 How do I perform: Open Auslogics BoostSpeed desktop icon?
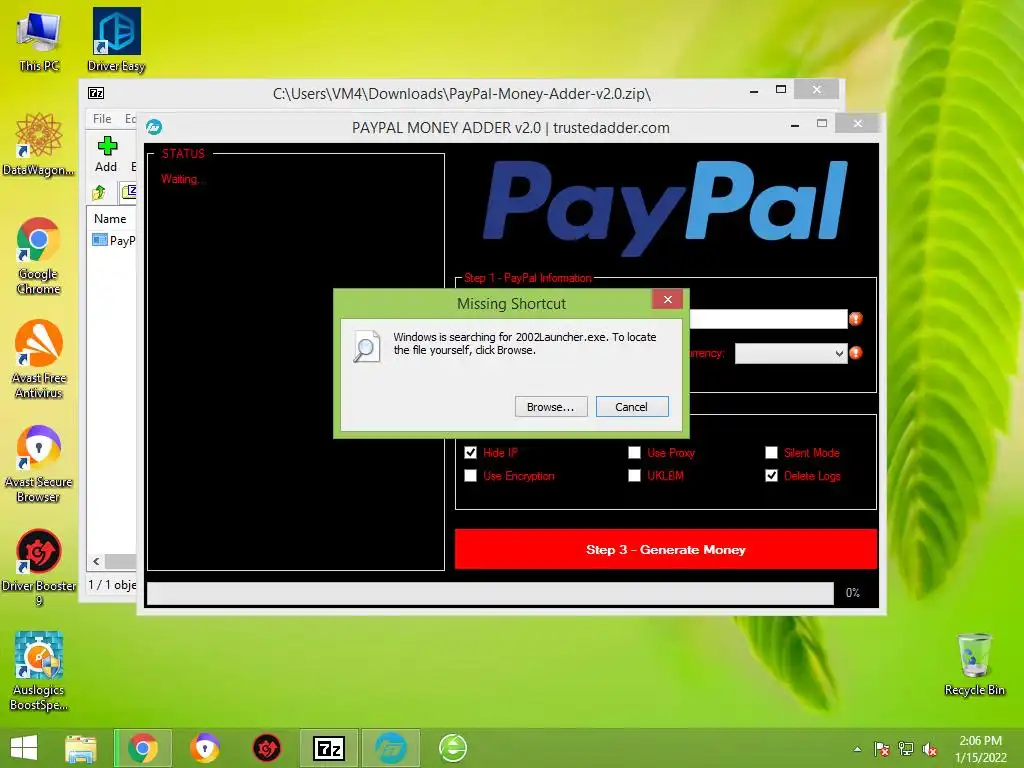39,671
